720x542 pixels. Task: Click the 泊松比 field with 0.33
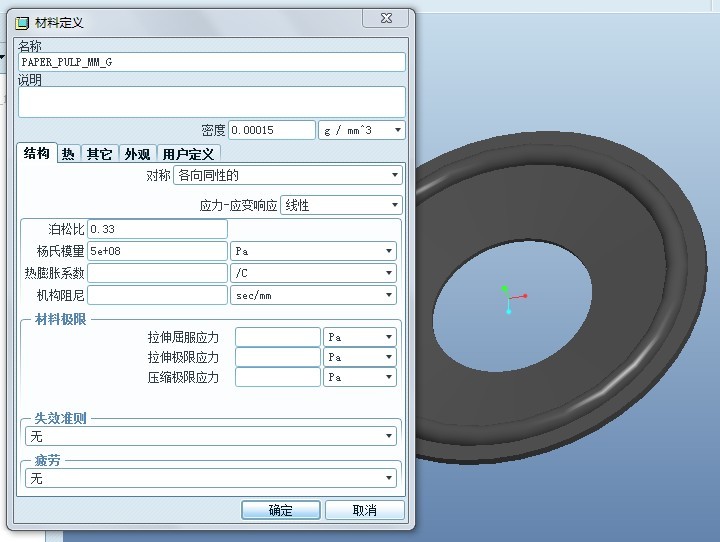click(158, 229)
